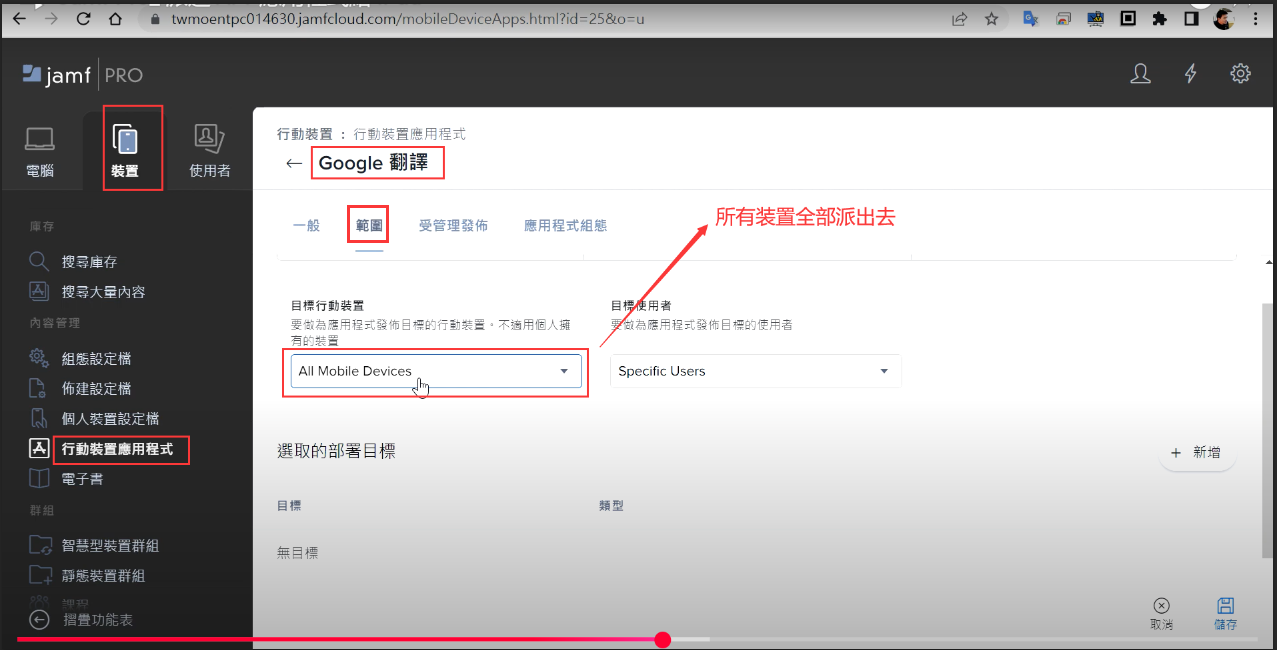Open the 應用程式組態 tab

pos(565,226)
